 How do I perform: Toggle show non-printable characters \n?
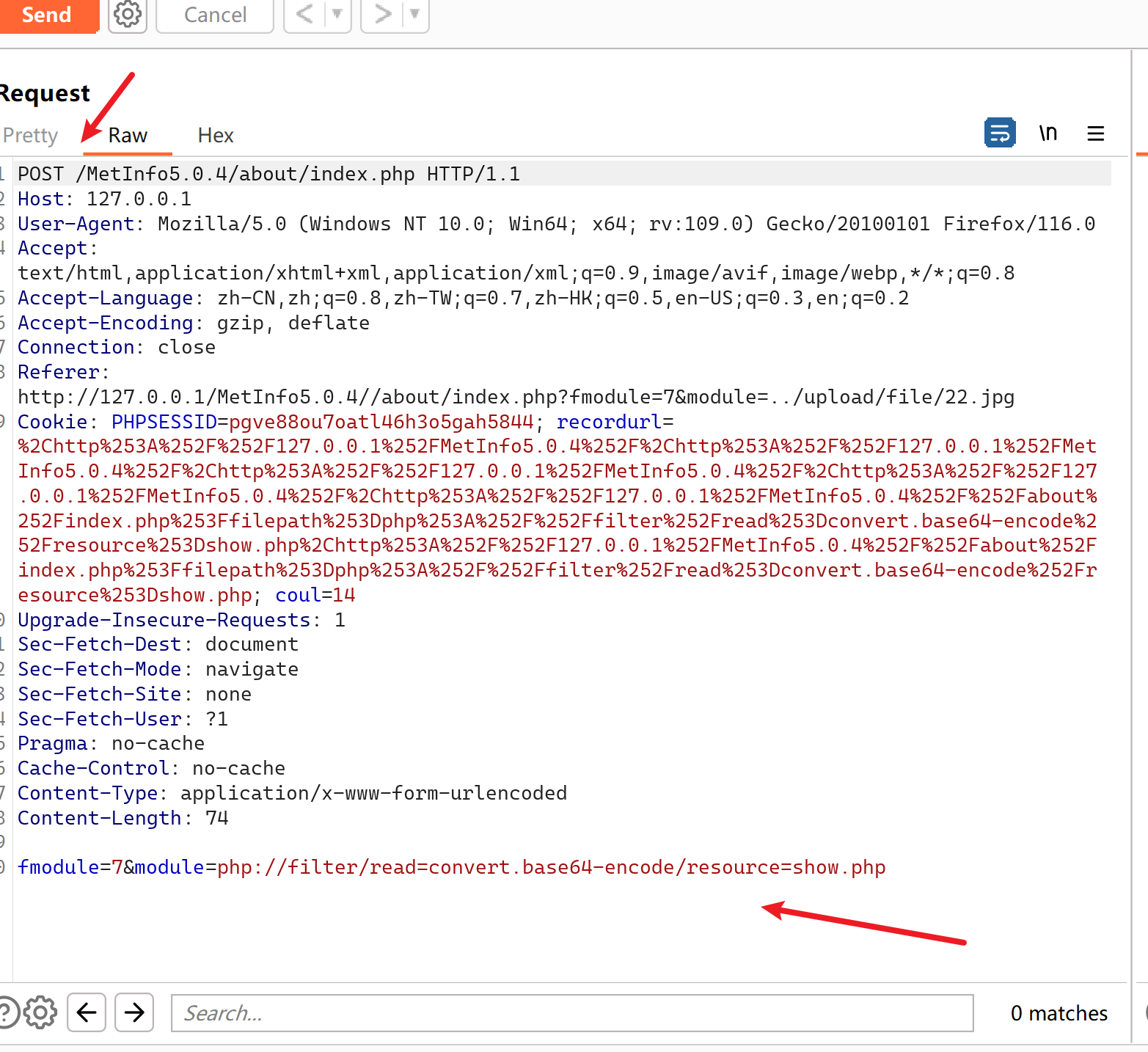tap(1048, 133)
